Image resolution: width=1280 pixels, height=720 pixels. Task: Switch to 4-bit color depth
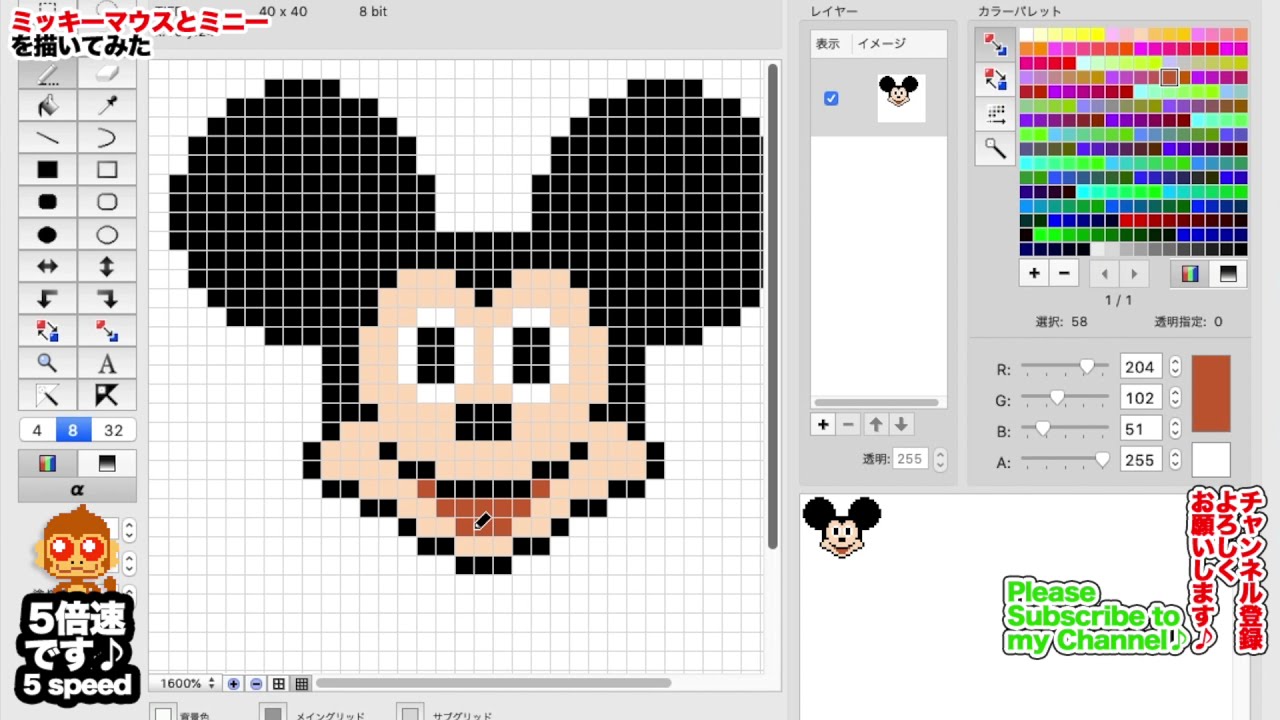click(37, 430)
